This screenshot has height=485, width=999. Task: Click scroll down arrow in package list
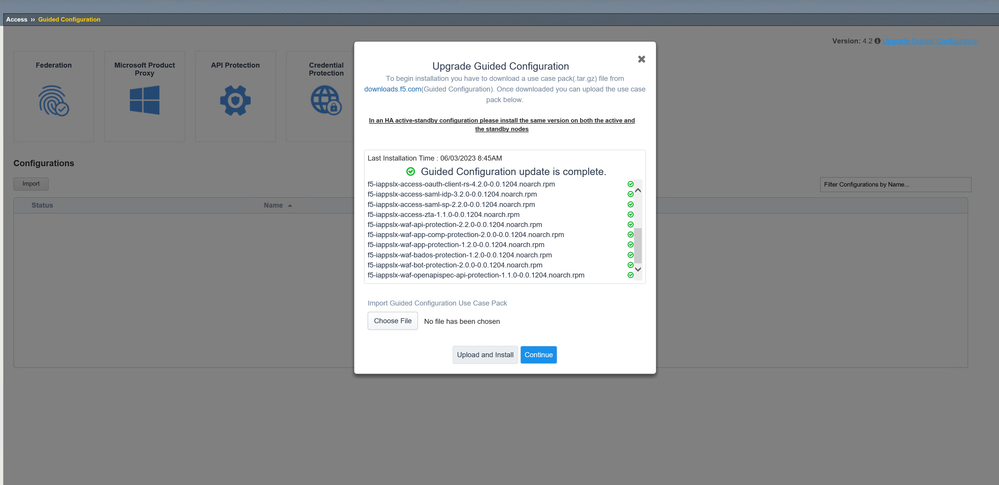[x=638, y=269]
